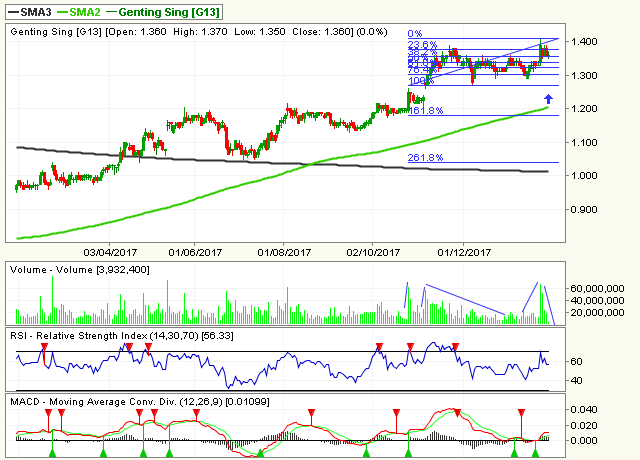Image resolution: width=640 pixels, height=460 pixels.
Task: Select the 23.6% Fibonacci level label
Action: click(x=422, y=44)
